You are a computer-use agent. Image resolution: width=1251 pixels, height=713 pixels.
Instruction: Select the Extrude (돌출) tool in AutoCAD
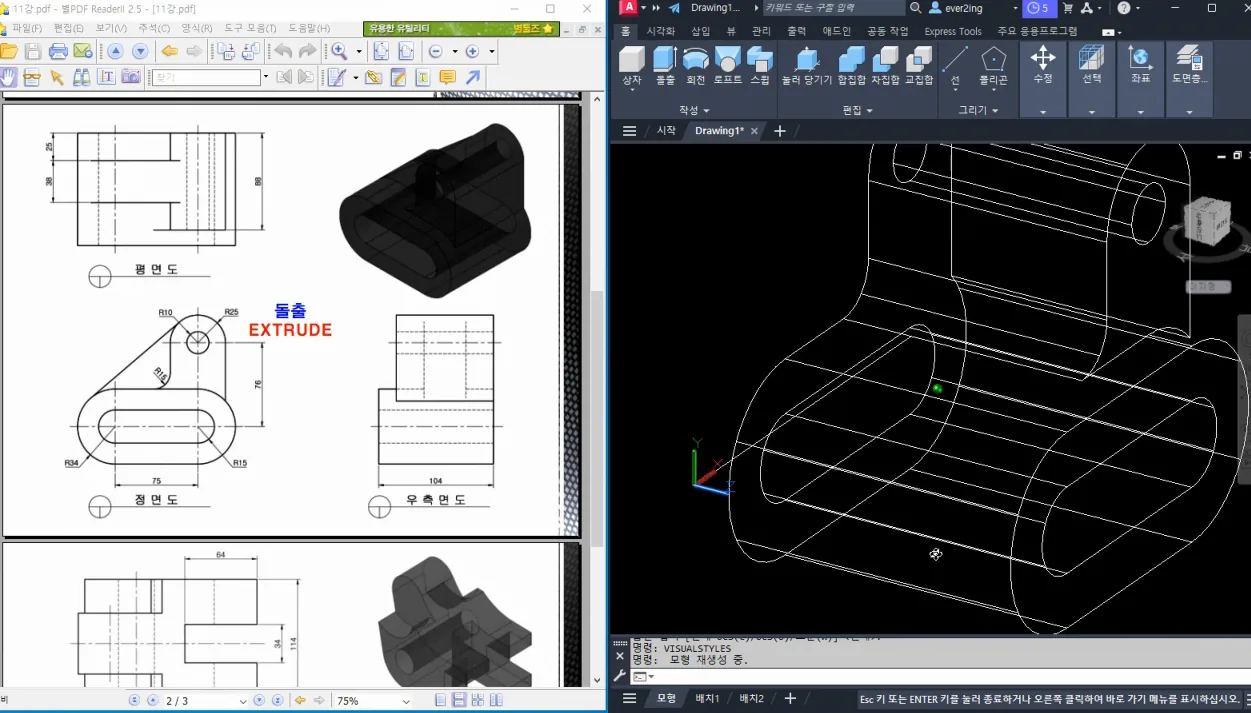coord(665,65)
